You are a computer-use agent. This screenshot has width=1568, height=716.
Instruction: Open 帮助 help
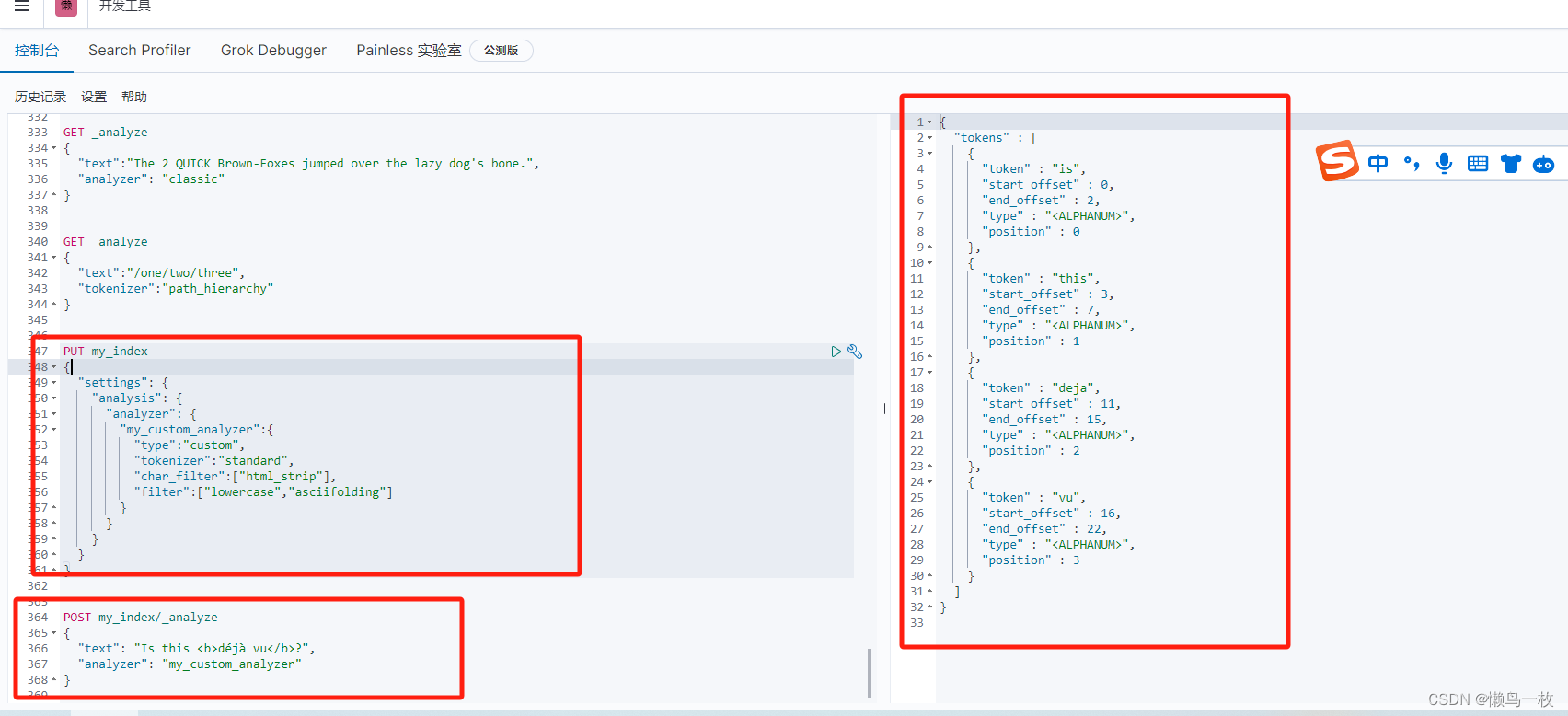pos(134,97)
